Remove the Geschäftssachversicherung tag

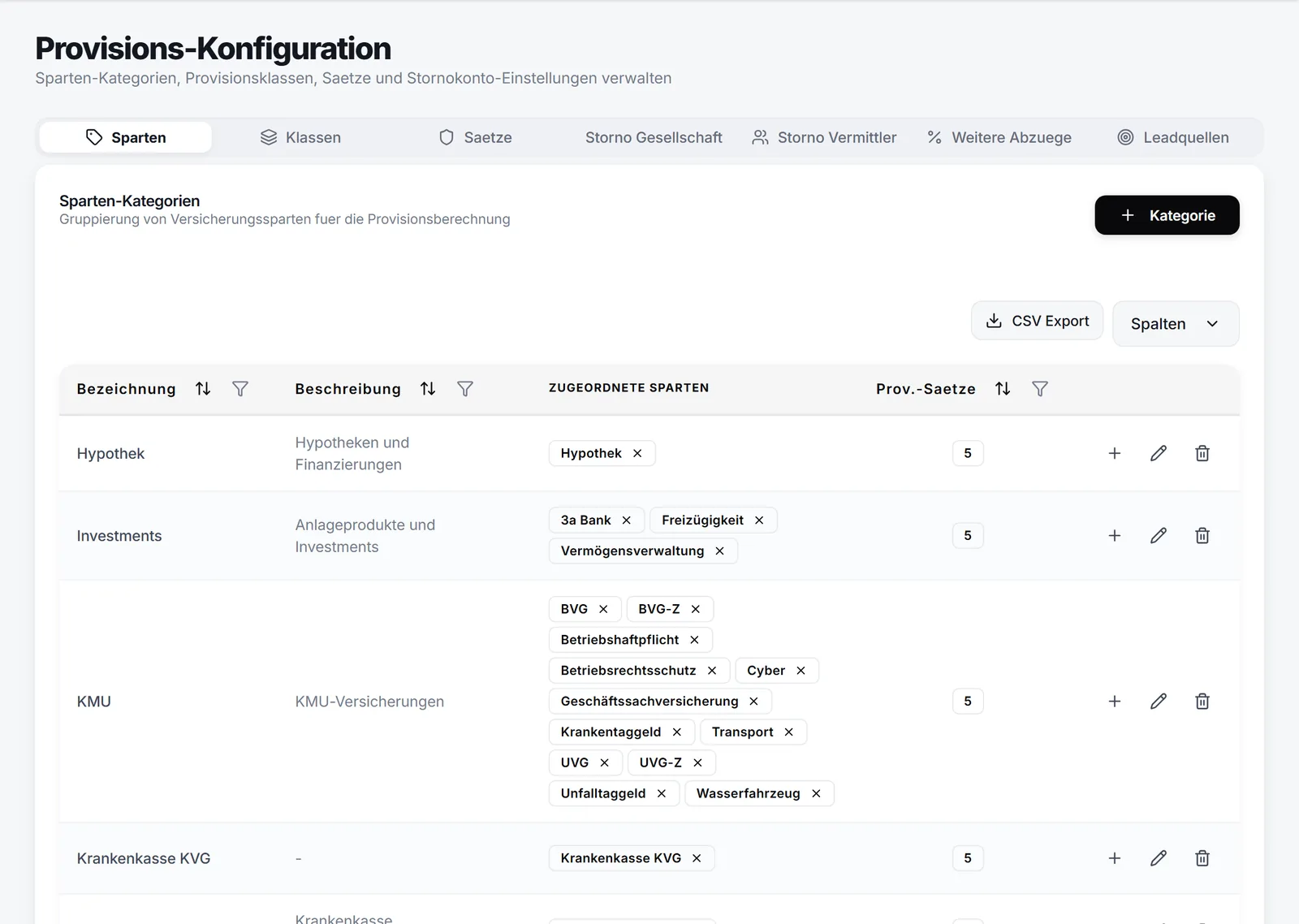coord(753,701)
